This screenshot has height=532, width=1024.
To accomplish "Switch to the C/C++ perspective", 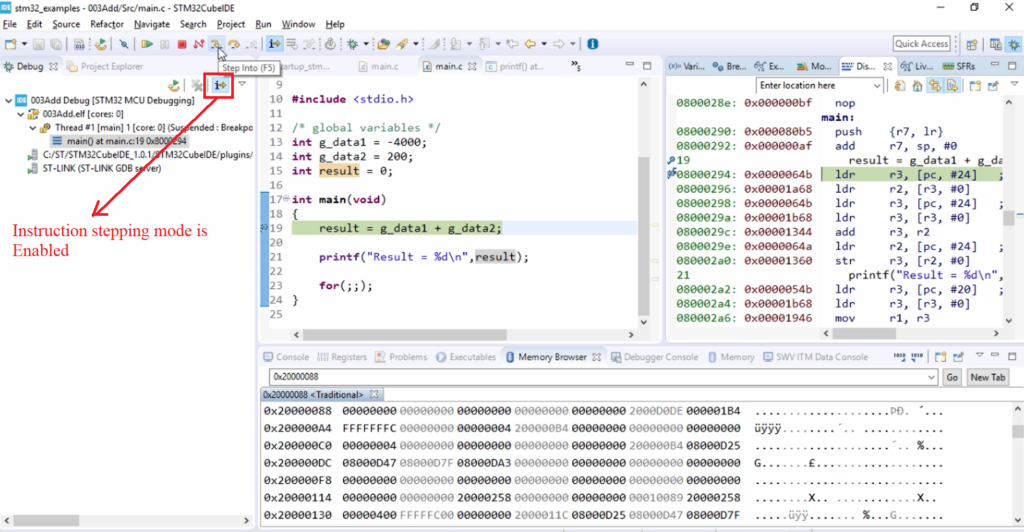I will (995, 44).
